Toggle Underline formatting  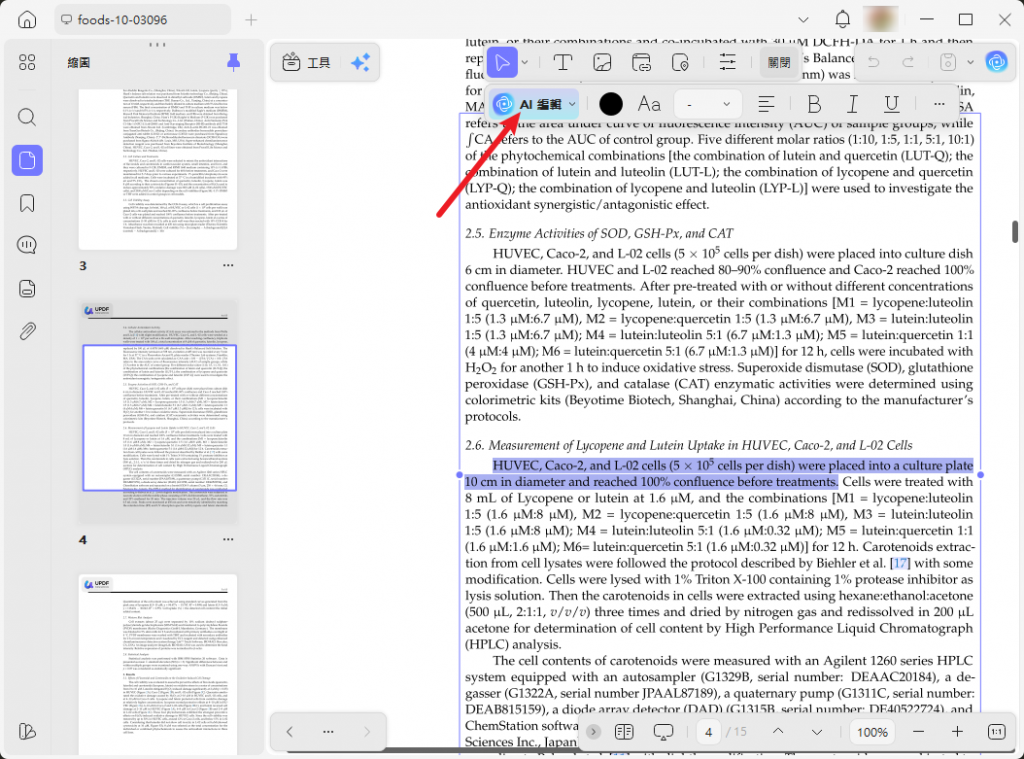tap(891, 104)
